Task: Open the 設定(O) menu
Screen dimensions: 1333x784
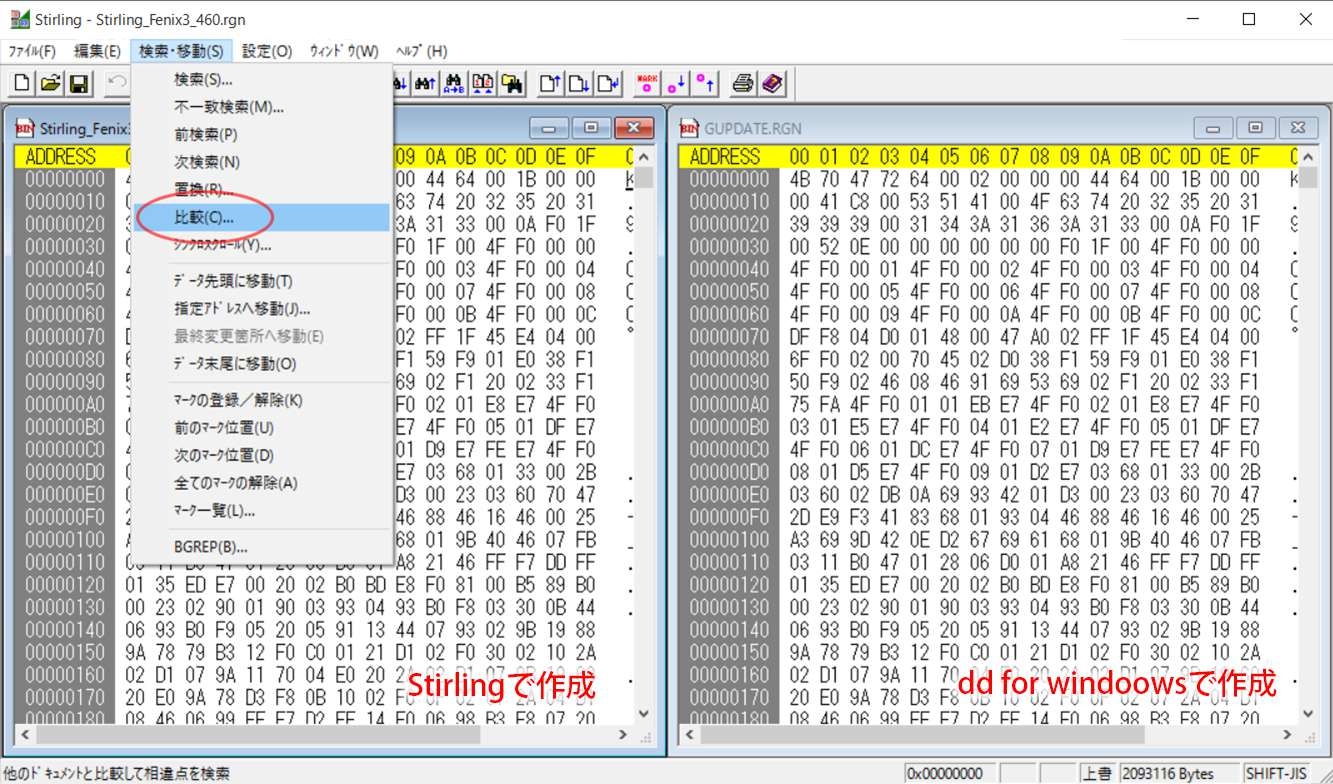Action: (x=267, y=51)
